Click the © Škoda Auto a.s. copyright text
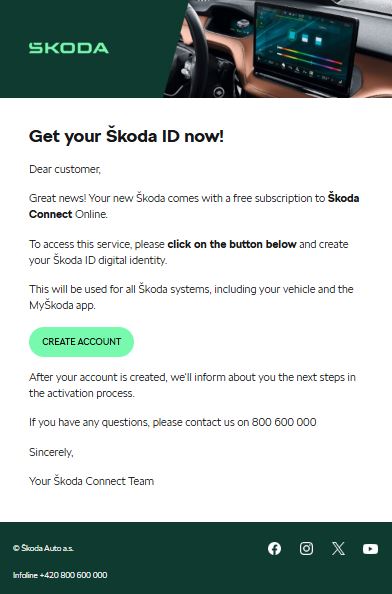392x594 pixels. 43,548
